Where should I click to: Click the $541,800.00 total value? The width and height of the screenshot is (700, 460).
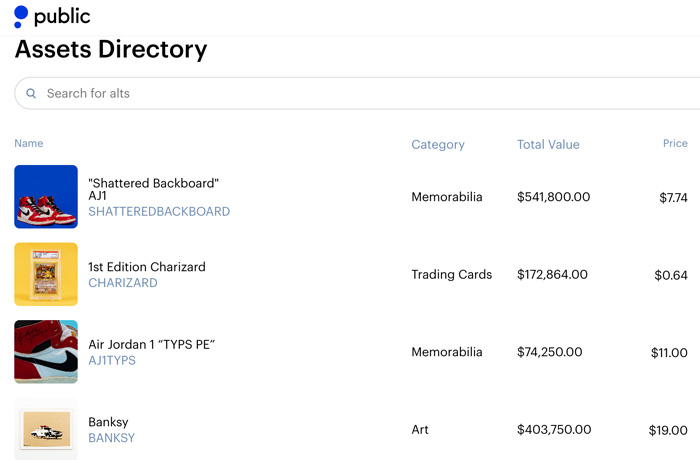[554, 197]
